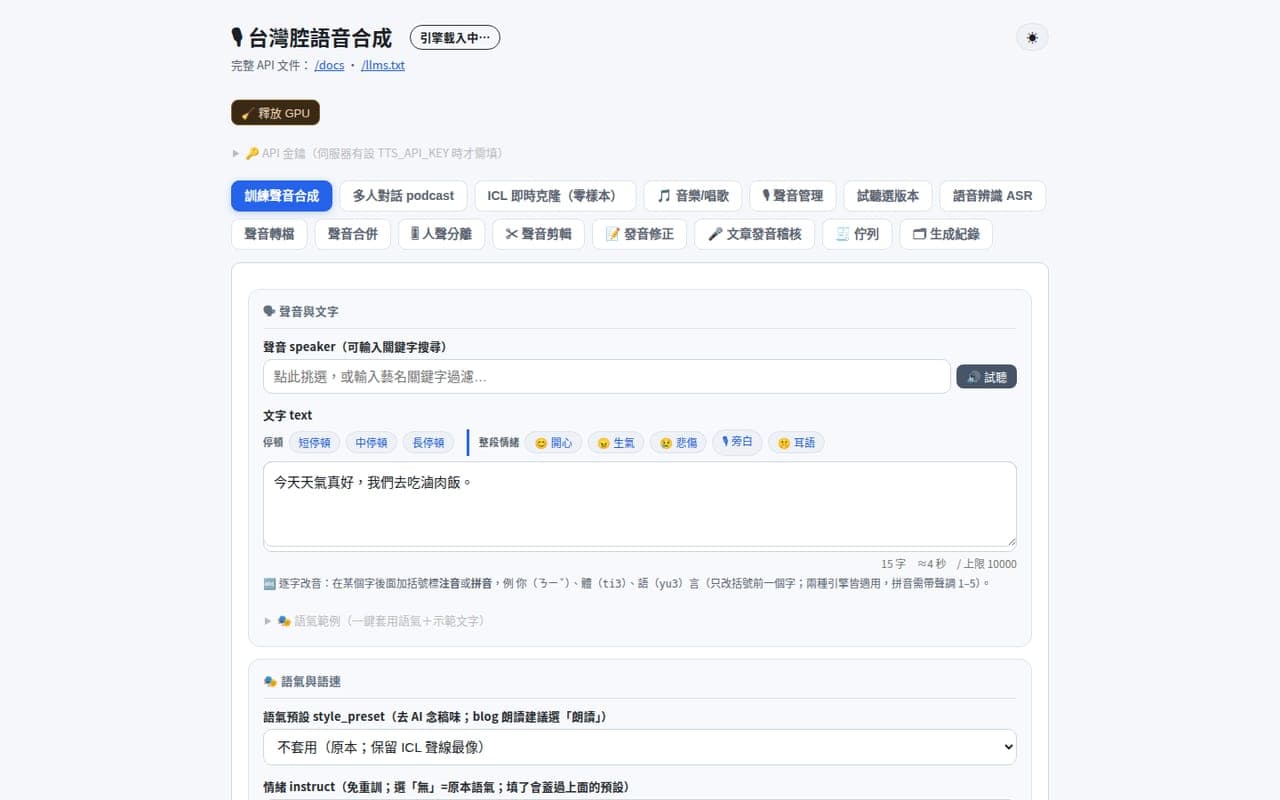
Task: Expand the API 金鑰 section
Action: [367, 153]
